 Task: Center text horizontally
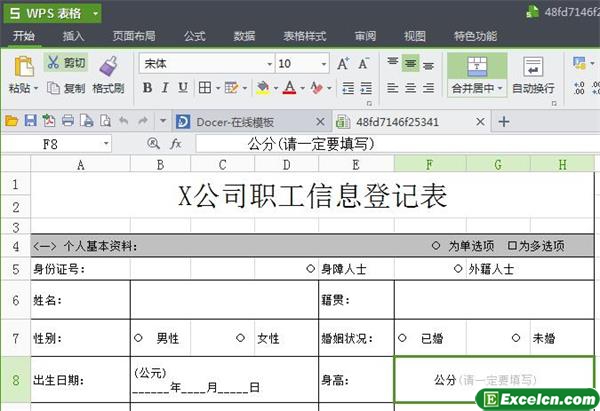[411, 88]
